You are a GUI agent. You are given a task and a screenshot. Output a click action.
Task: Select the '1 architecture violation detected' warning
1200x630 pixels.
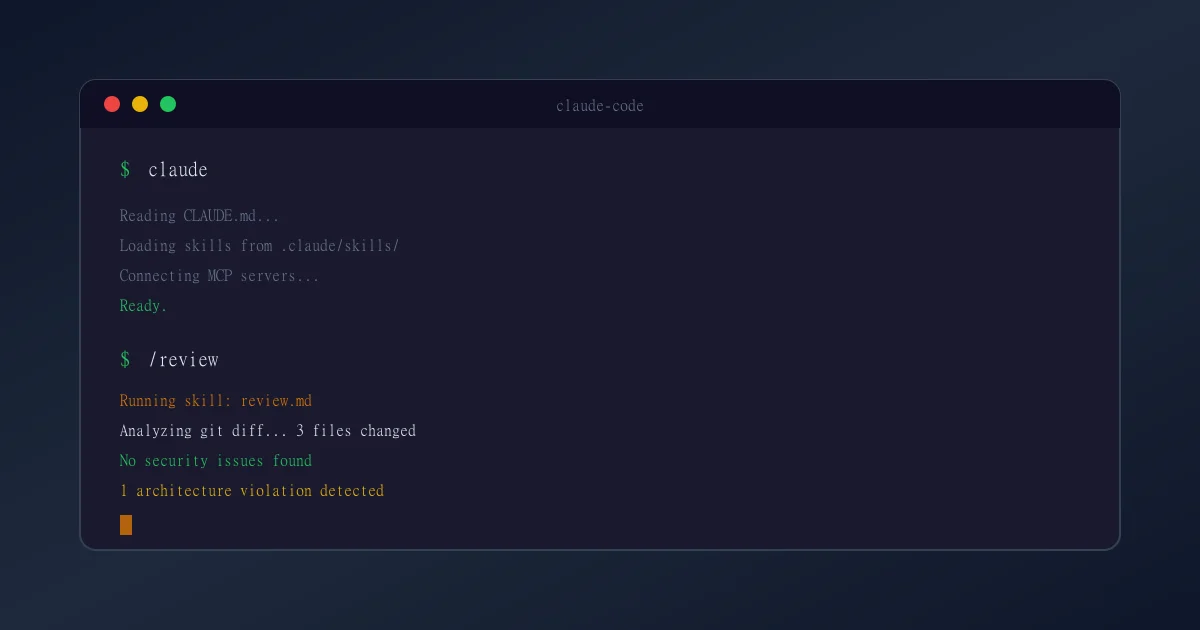click(251, 490)
